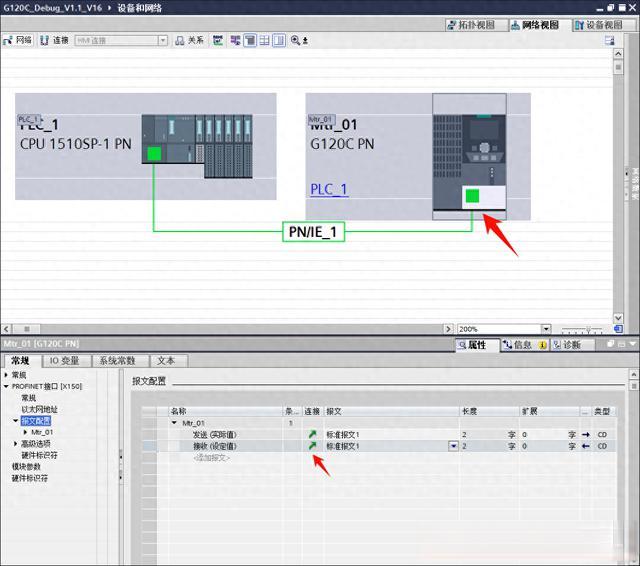Click the show addresses icon after 关系

pos(218,40)
